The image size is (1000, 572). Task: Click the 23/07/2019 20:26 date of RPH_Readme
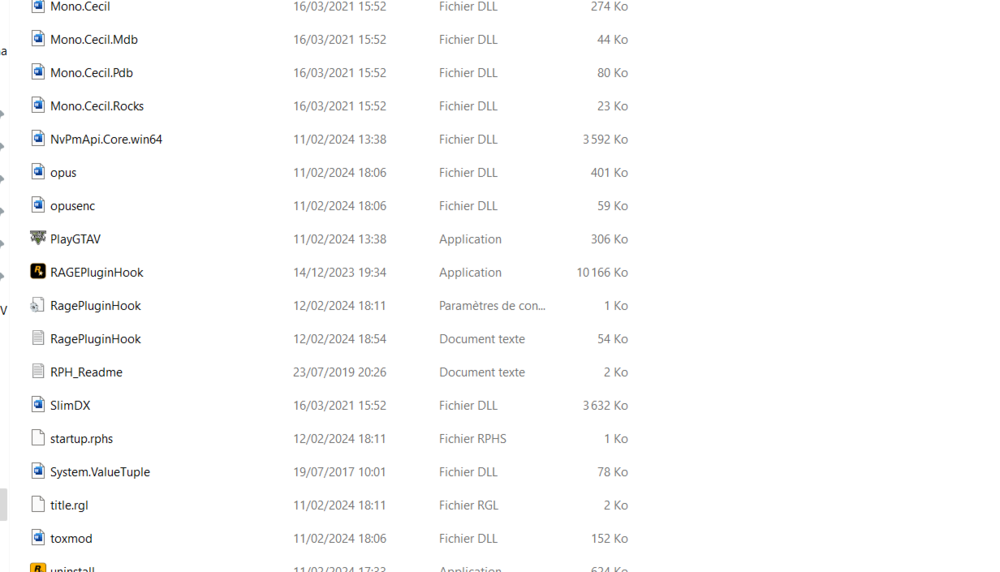pyautogui.click(x=339, y=372)
